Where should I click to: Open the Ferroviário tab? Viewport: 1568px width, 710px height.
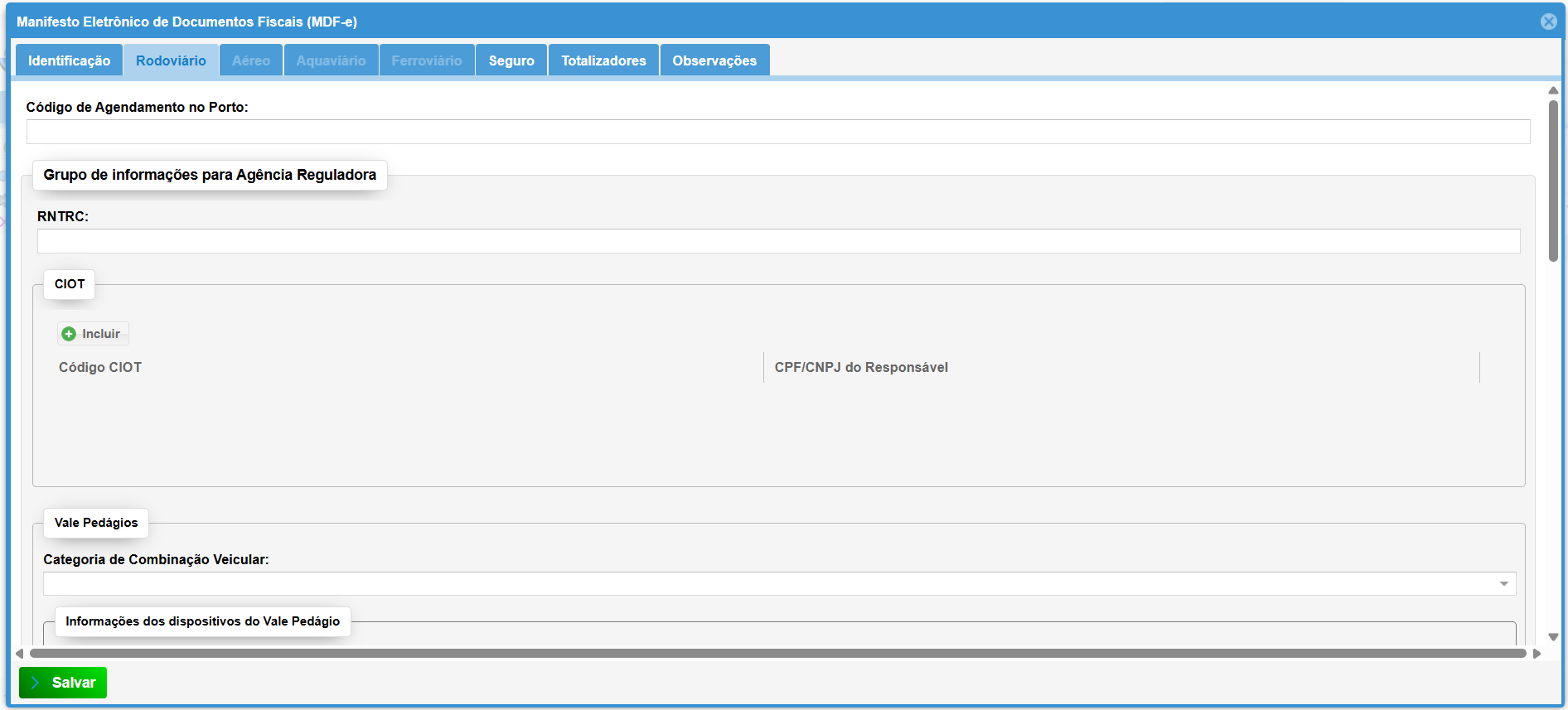pos(427,60)
